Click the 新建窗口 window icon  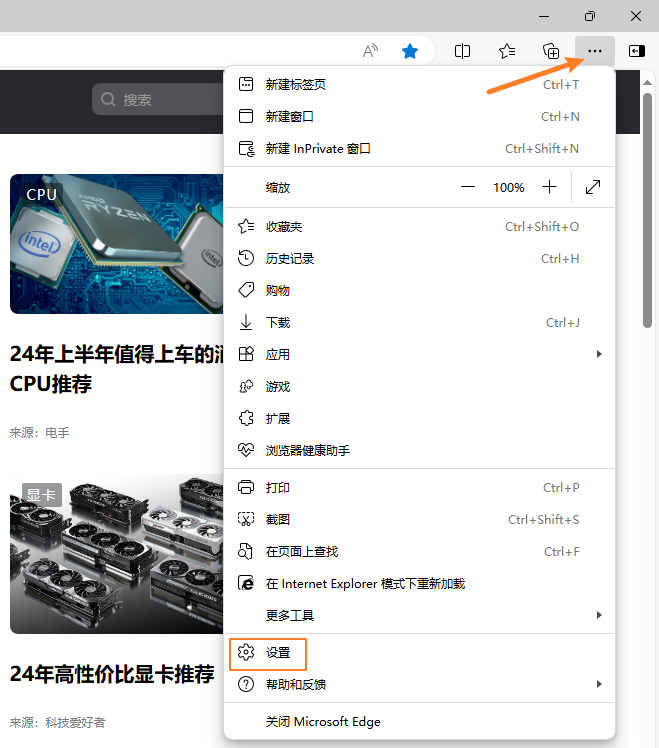(x=246, y=116)
